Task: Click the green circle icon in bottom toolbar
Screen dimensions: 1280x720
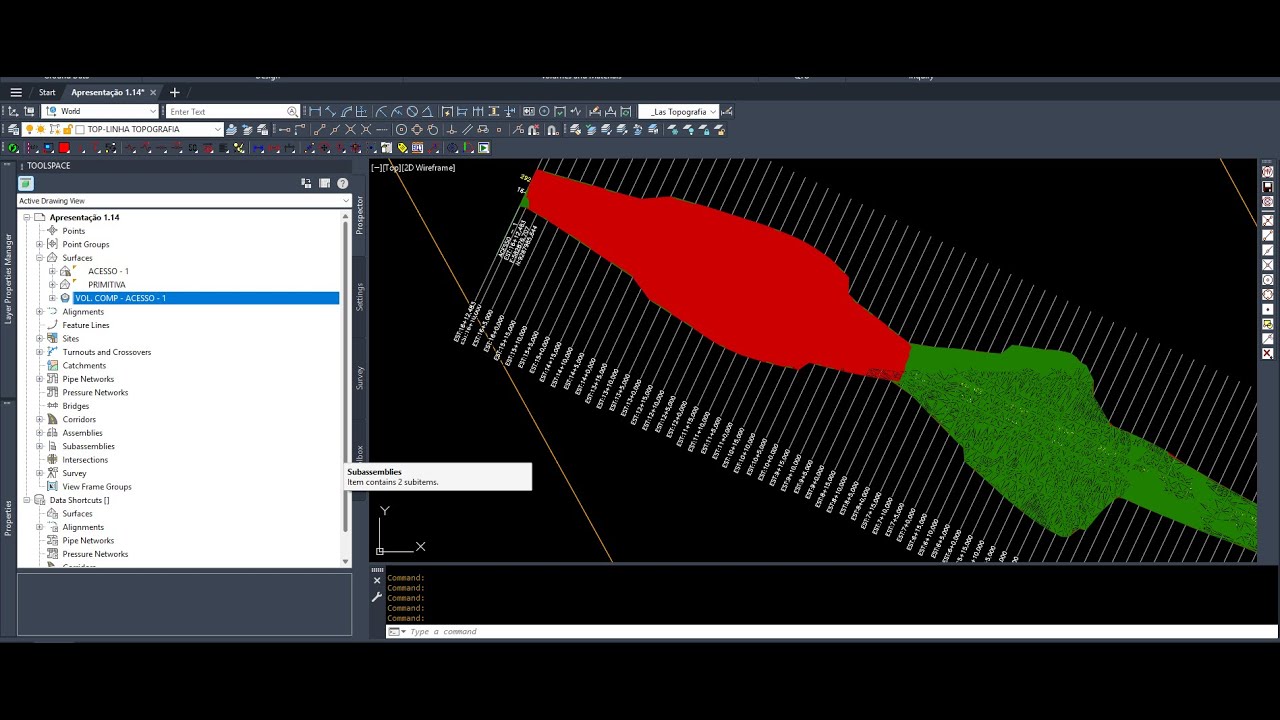Action: [13, 148]
